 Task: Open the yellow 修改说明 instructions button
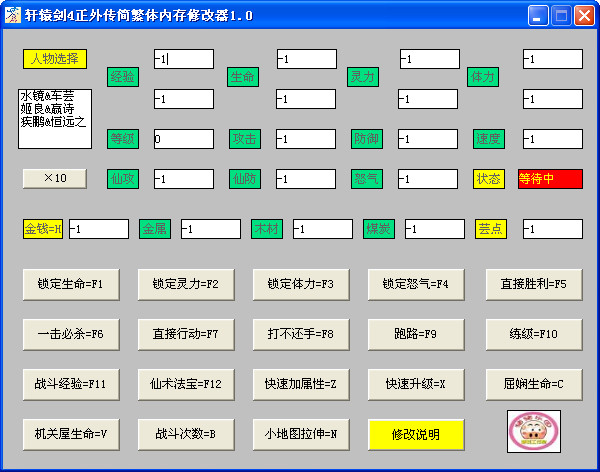coord(416,434)
